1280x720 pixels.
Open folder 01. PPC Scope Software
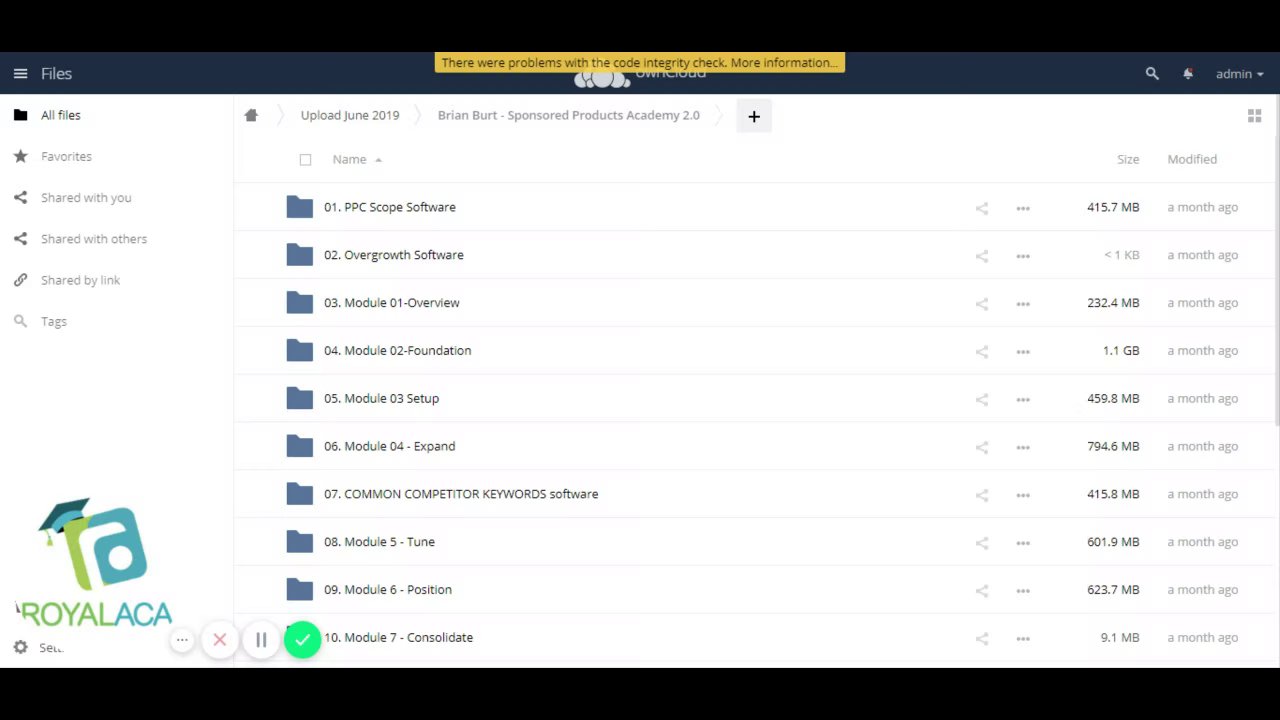click(390, 207)
